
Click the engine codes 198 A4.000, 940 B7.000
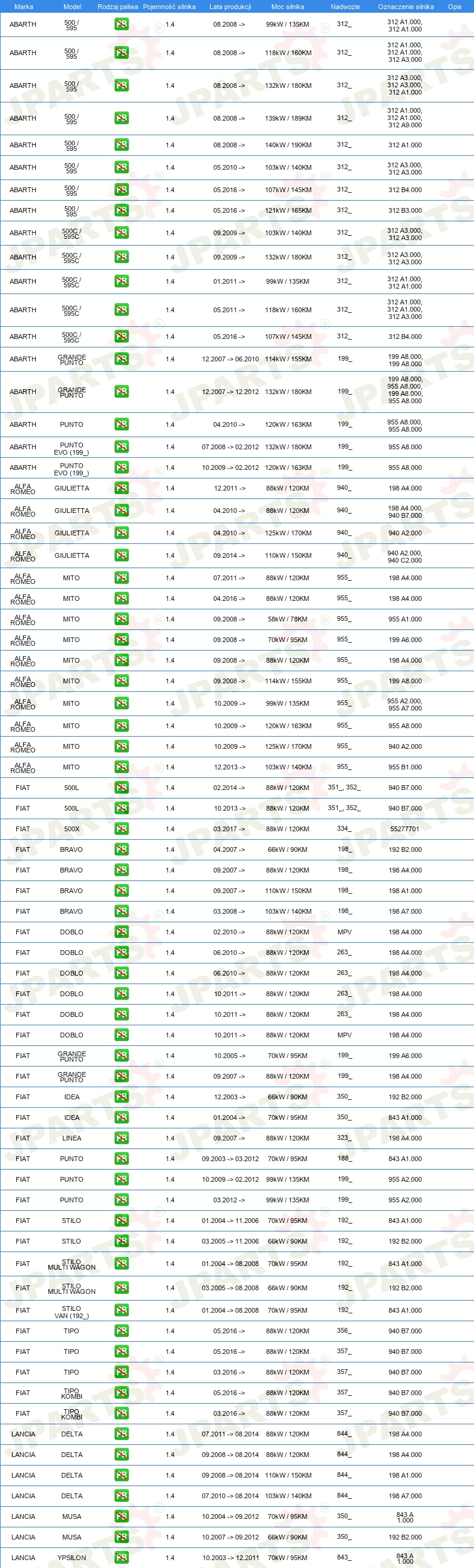point(405,512)
